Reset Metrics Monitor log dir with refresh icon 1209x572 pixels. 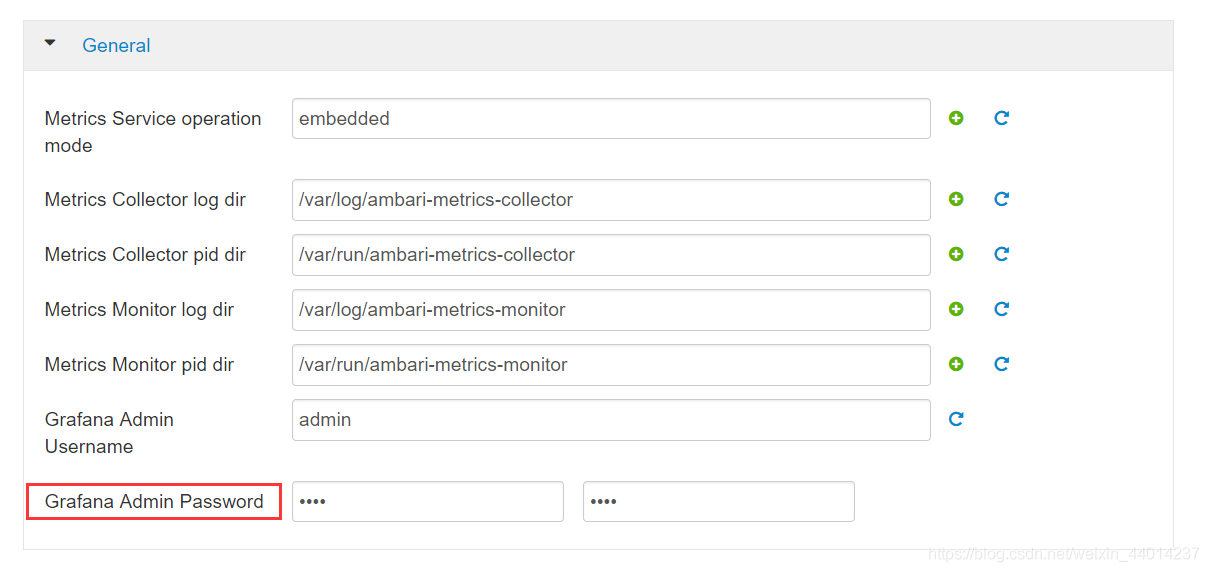pos(1001,309)
